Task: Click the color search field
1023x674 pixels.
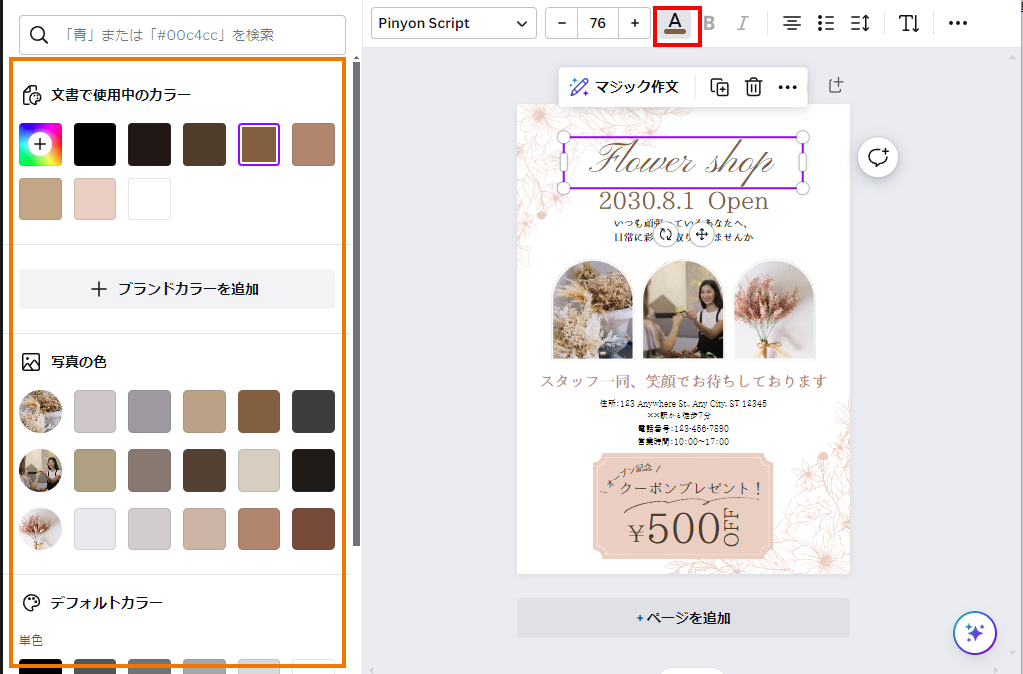Action: click(x=183, y=35)
